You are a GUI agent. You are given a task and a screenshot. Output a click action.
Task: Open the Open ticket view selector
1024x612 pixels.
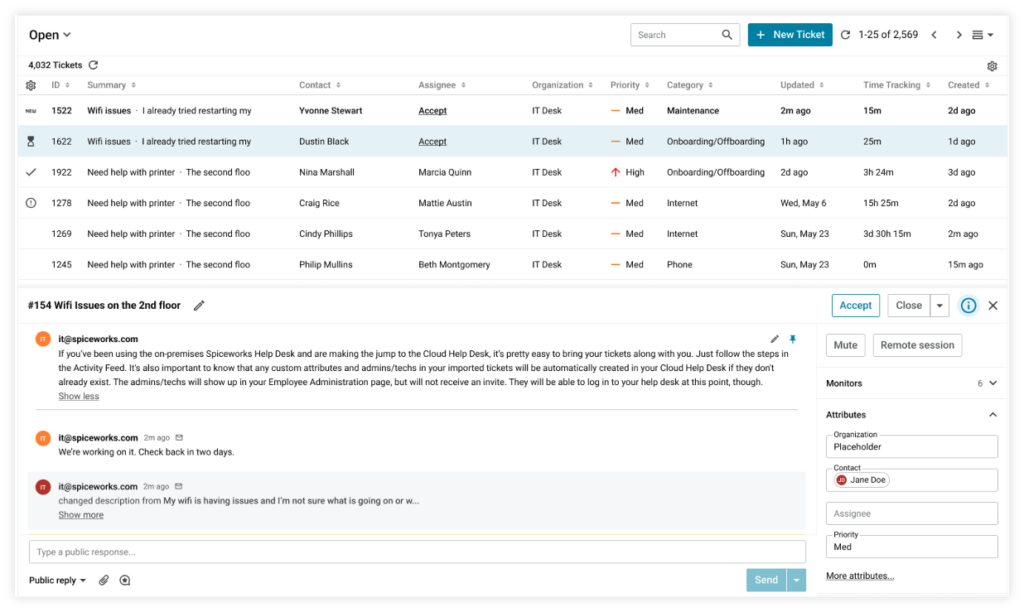(x=49, y=34)
